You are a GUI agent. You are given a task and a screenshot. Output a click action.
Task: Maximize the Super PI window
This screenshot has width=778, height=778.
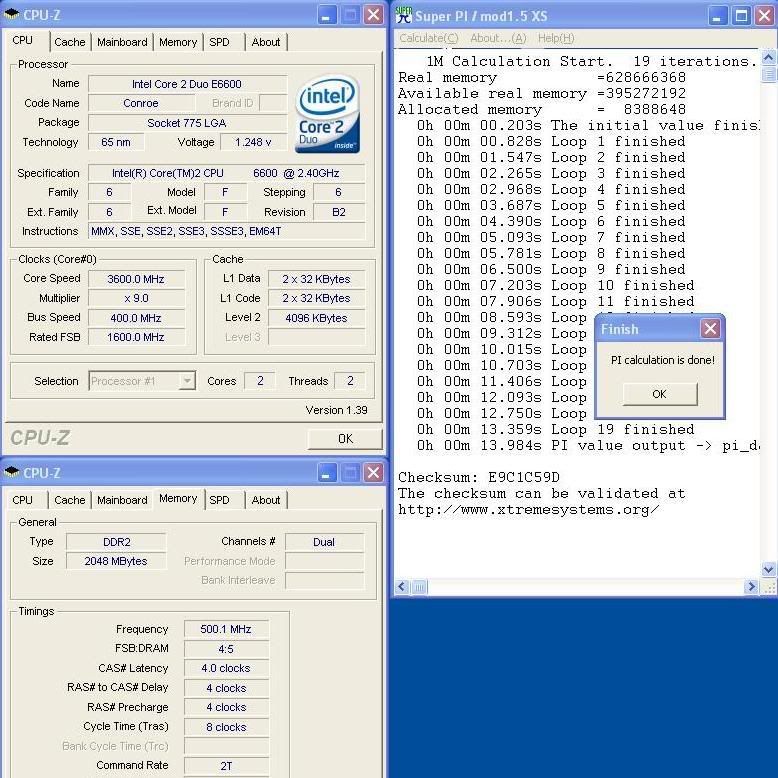click(741, 16)
